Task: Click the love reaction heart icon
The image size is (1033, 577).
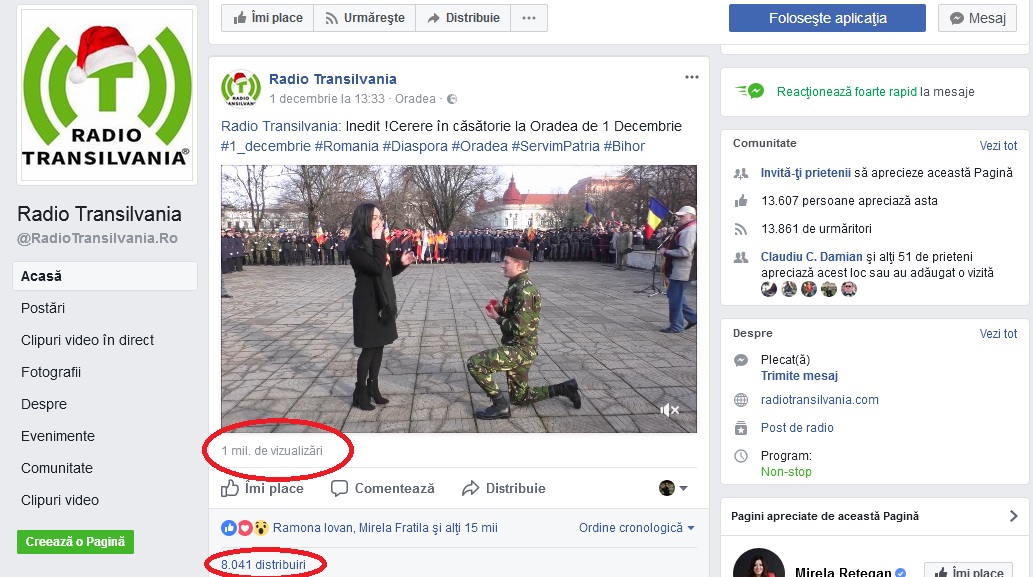Action: point(245,528)
